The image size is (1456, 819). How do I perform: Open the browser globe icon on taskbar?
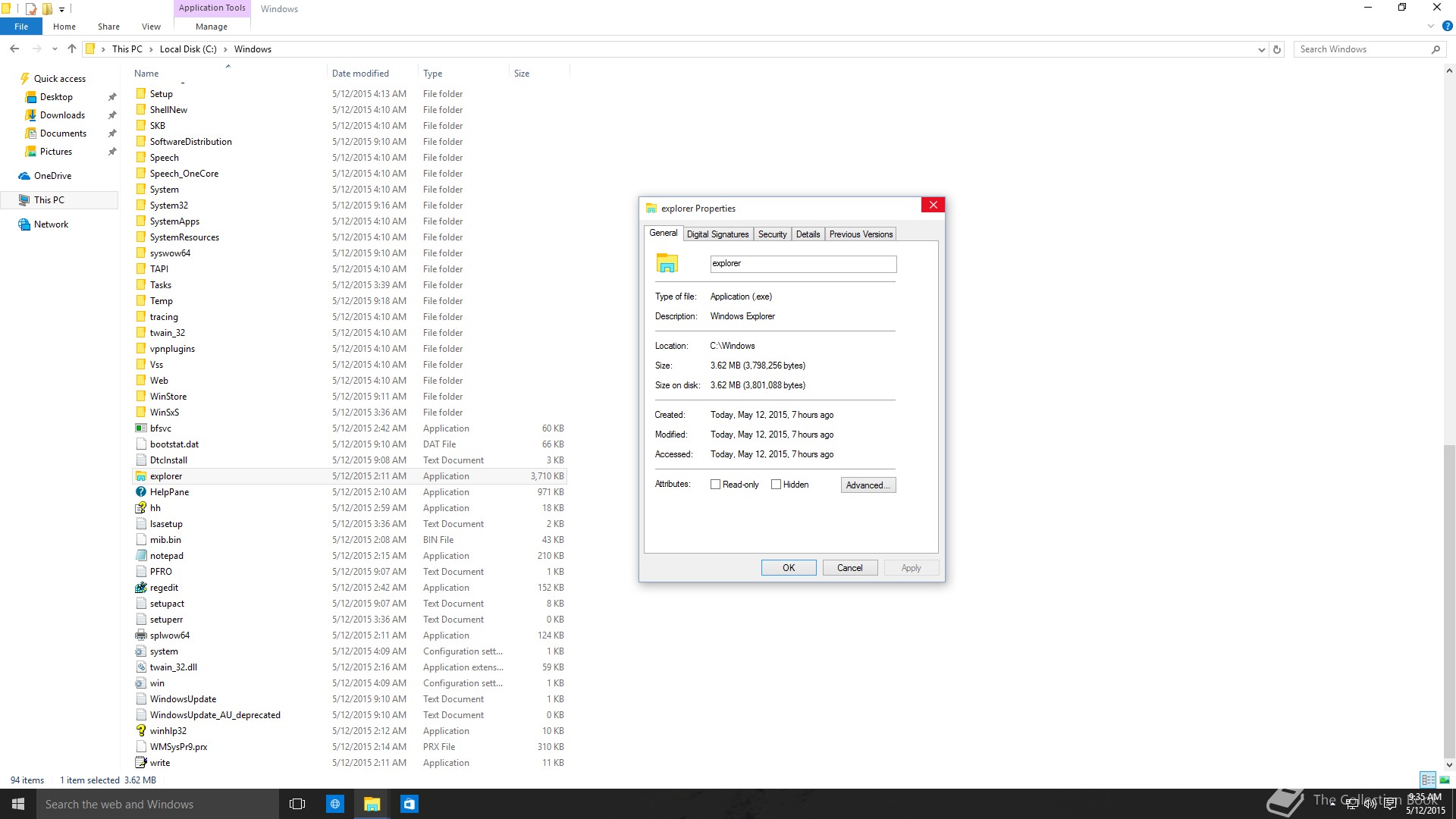click(x=335, y=804)
